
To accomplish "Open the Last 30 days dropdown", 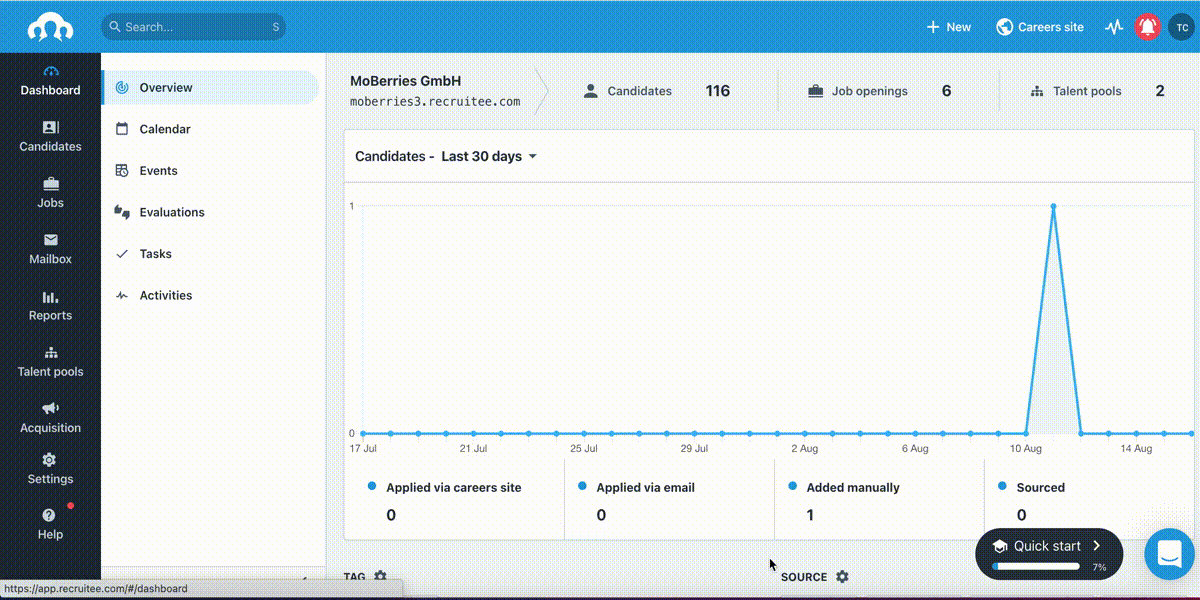I will [489, 157].
